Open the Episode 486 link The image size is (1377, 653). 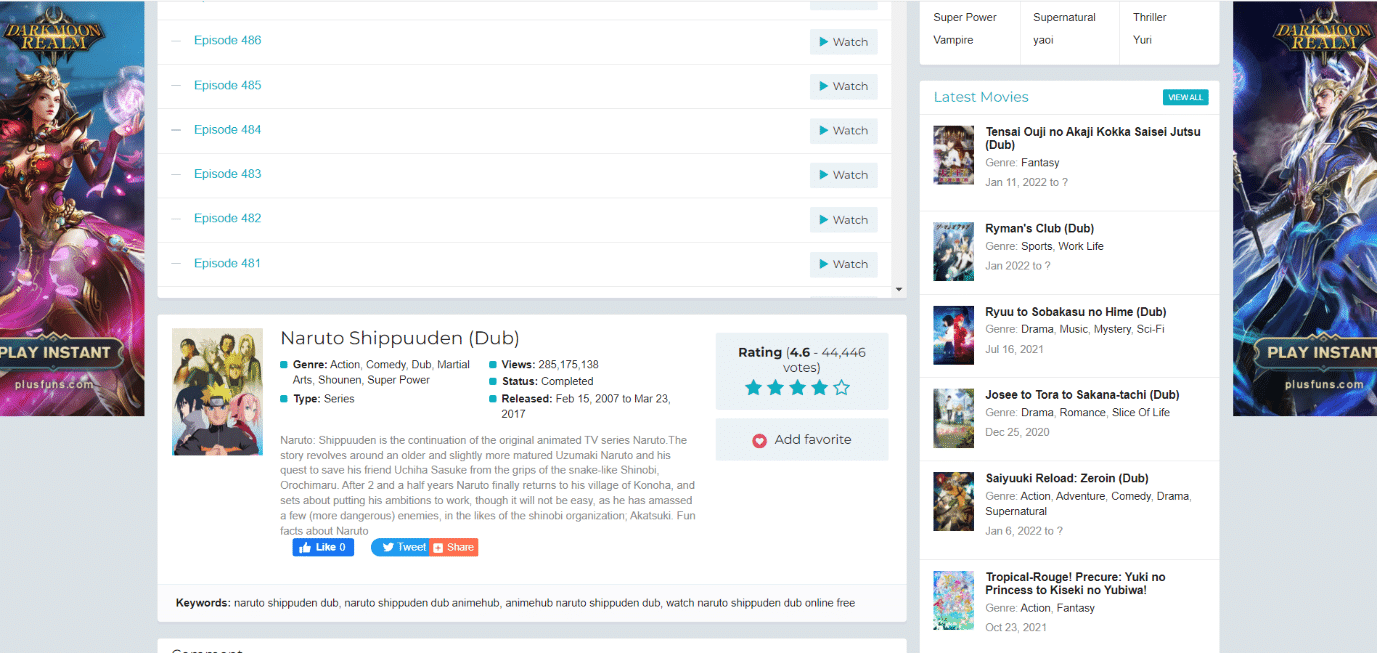[x=227, y=40]
